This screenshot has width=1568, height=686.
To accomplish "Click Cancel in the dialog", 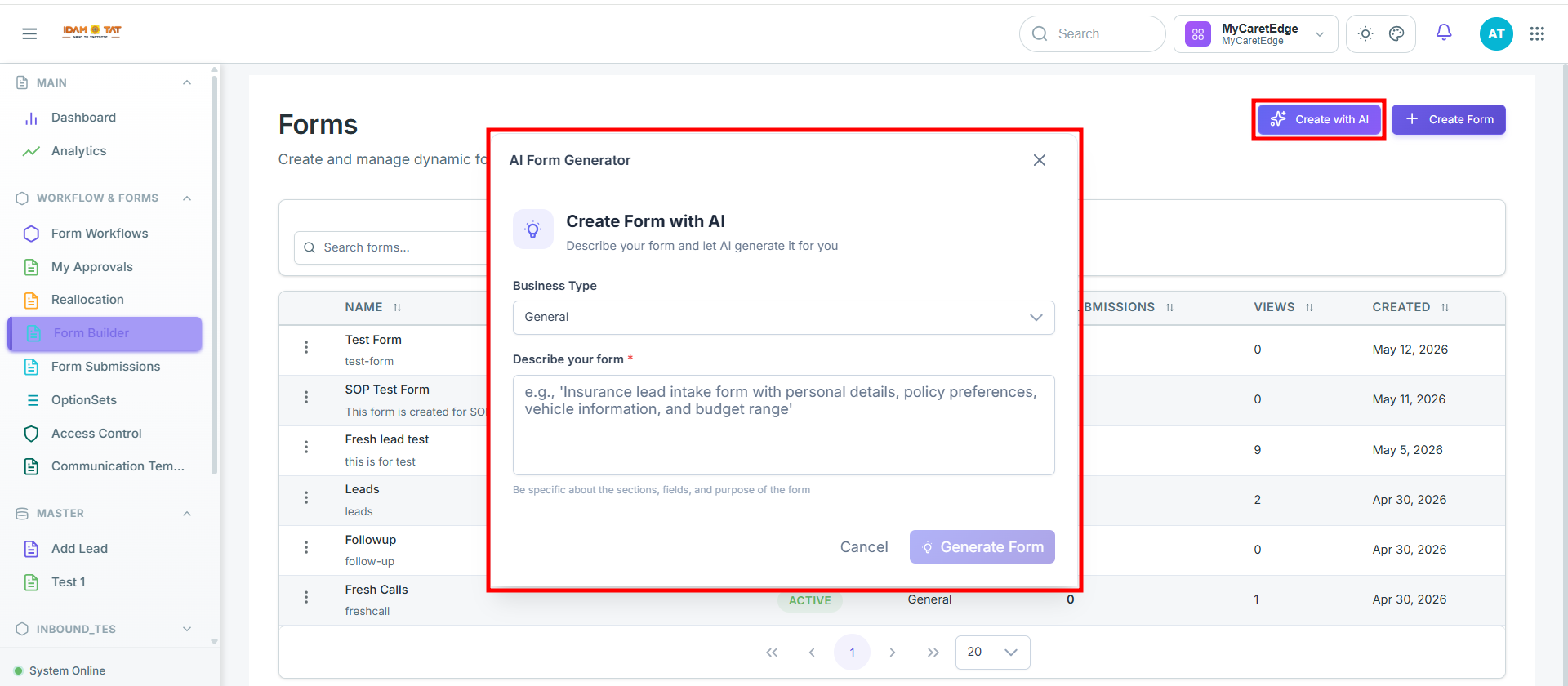I will [864, 547].
